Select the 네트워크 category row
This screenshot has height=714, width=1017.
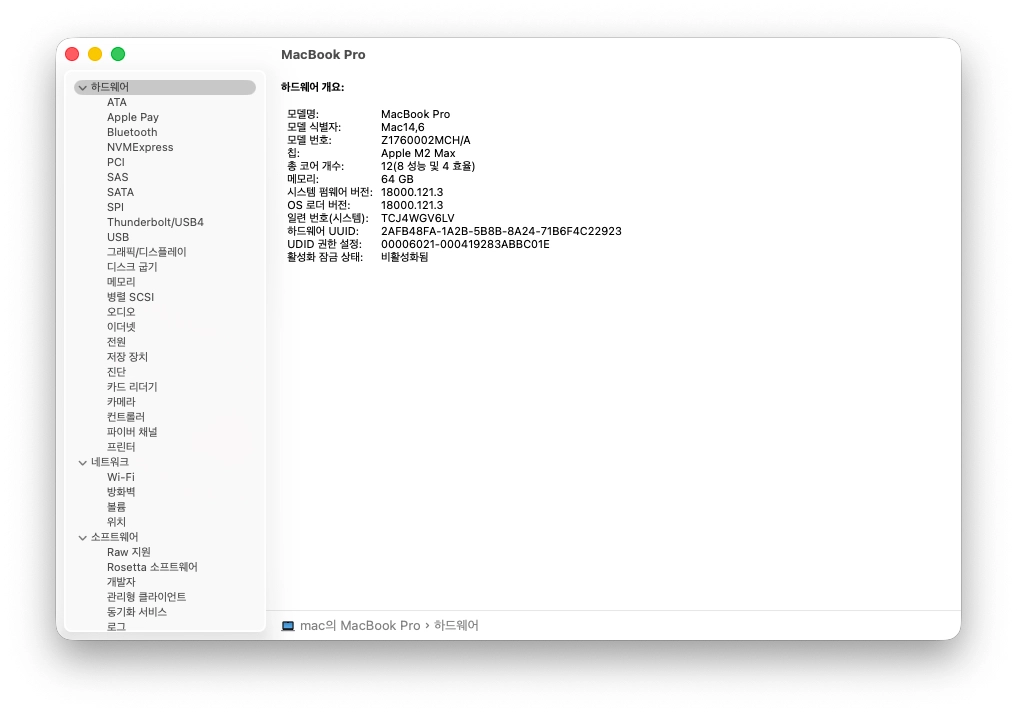pos(165,462)
